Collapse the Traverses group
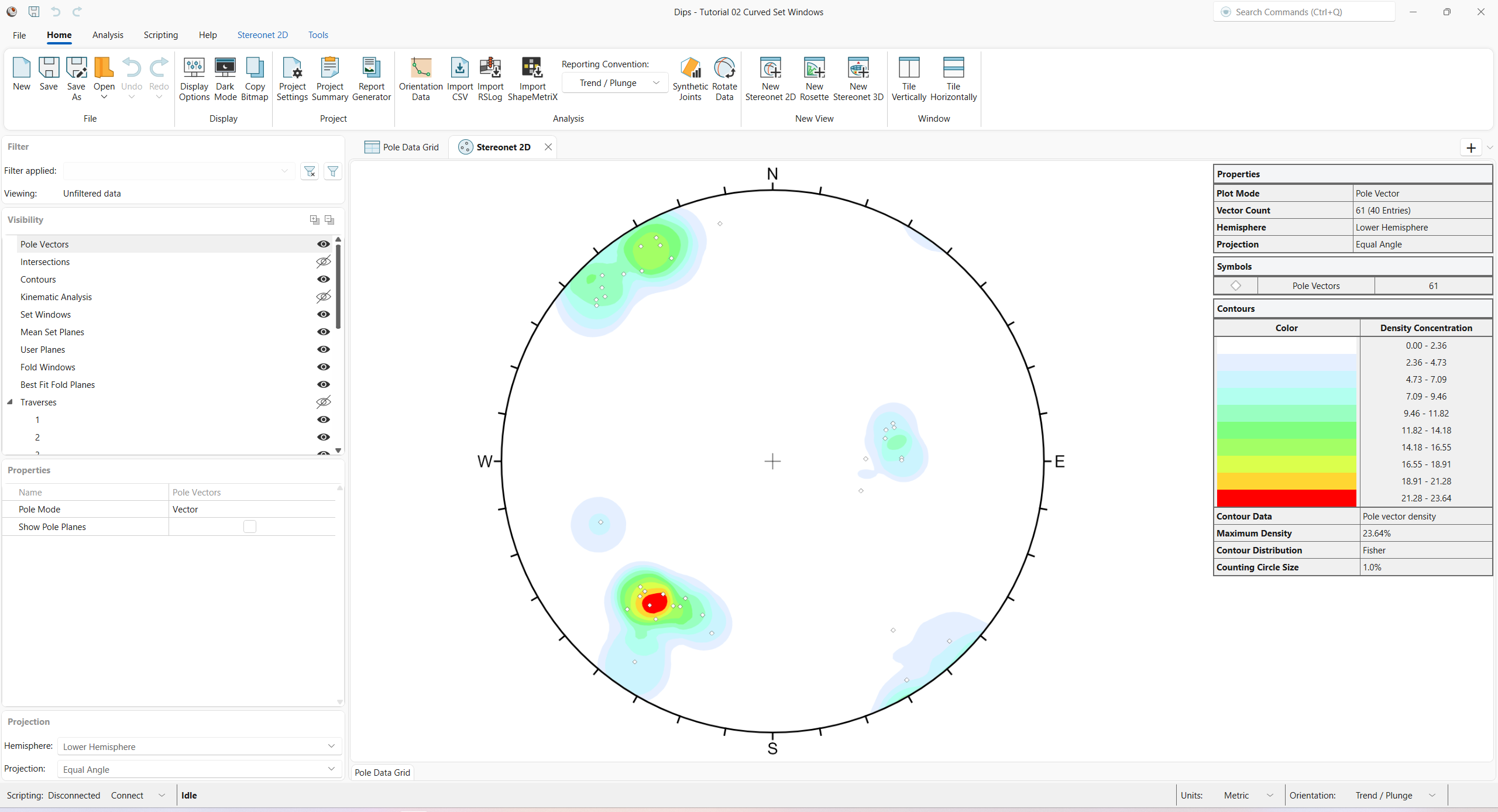The image size is (1498, 812). coord(9,402)
